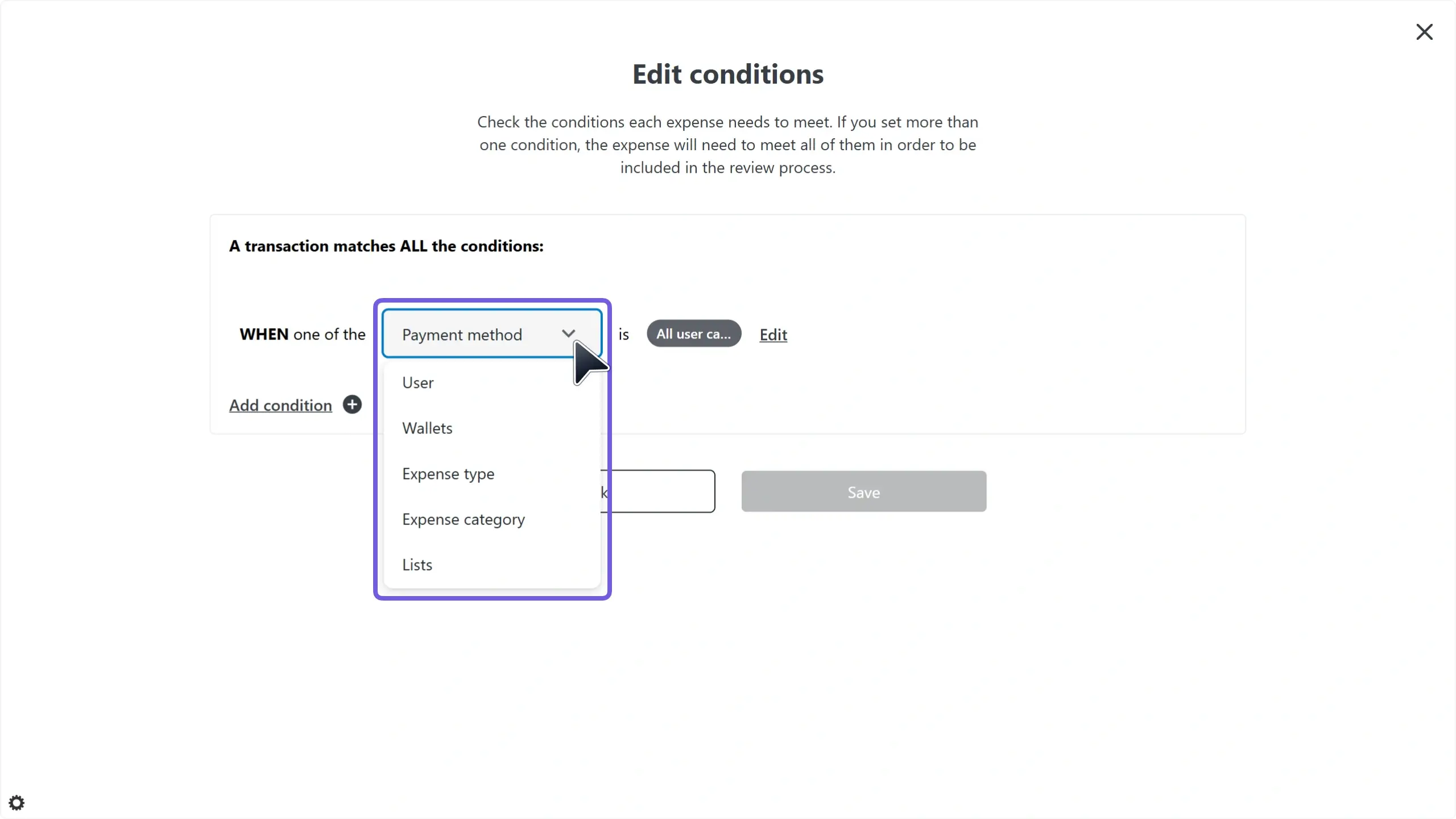Click the "A transaction matches ALL the conditions" label

click(x=386, y=246)
